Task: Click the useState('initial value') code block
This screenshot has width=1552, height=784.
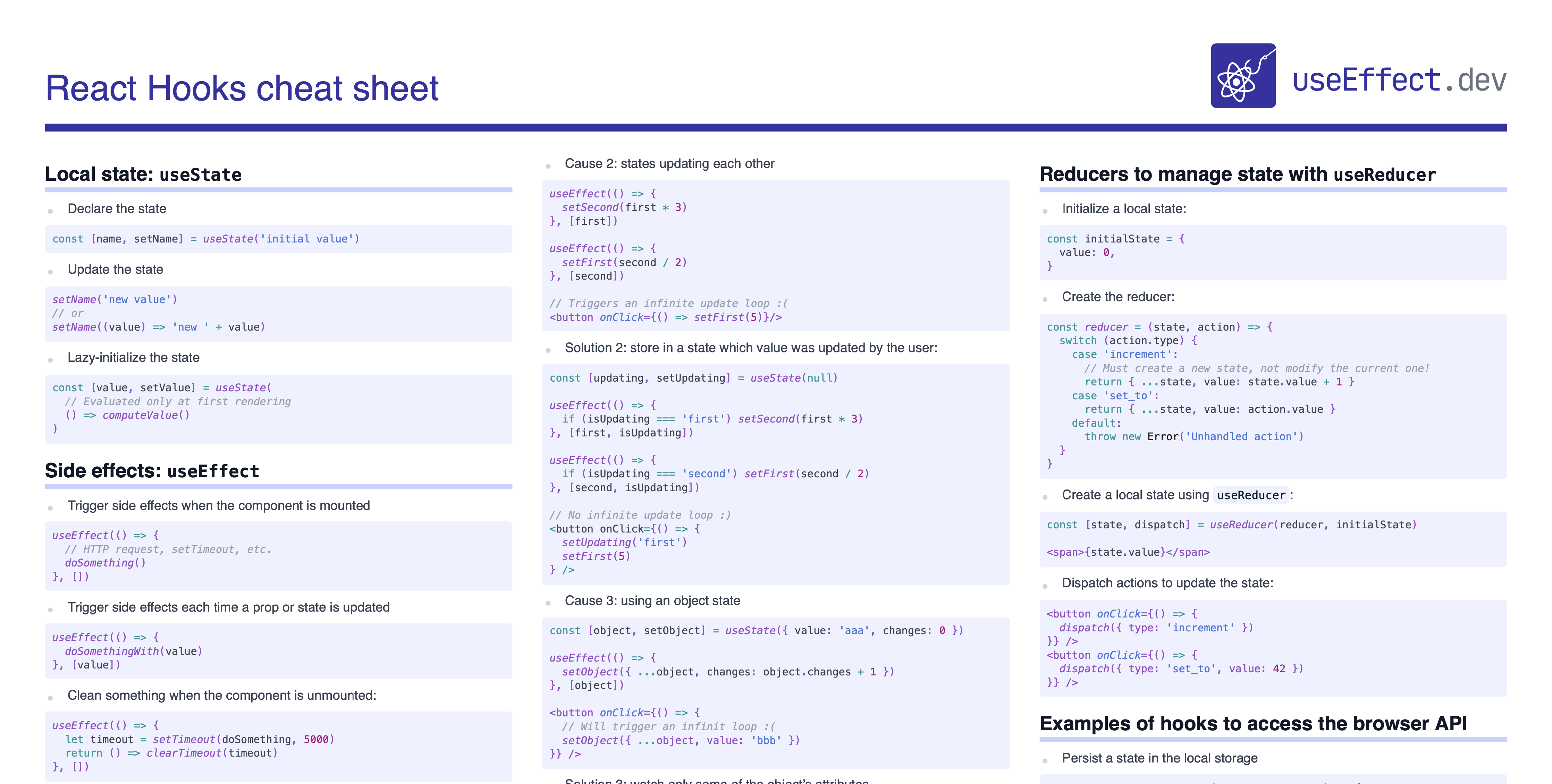Action: tap(278, 239)
